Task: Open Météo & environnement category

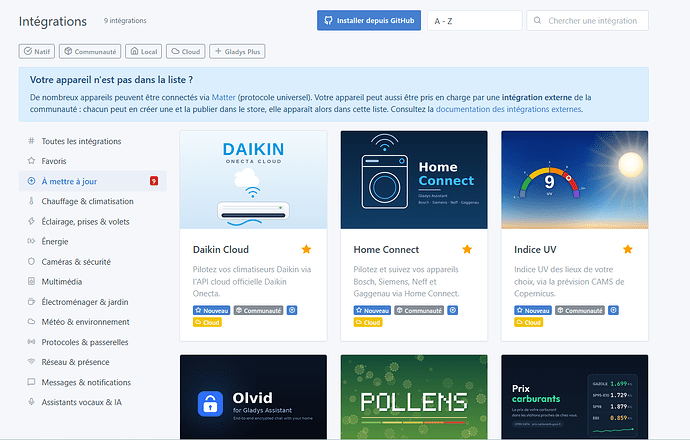Action: (92, 322)
